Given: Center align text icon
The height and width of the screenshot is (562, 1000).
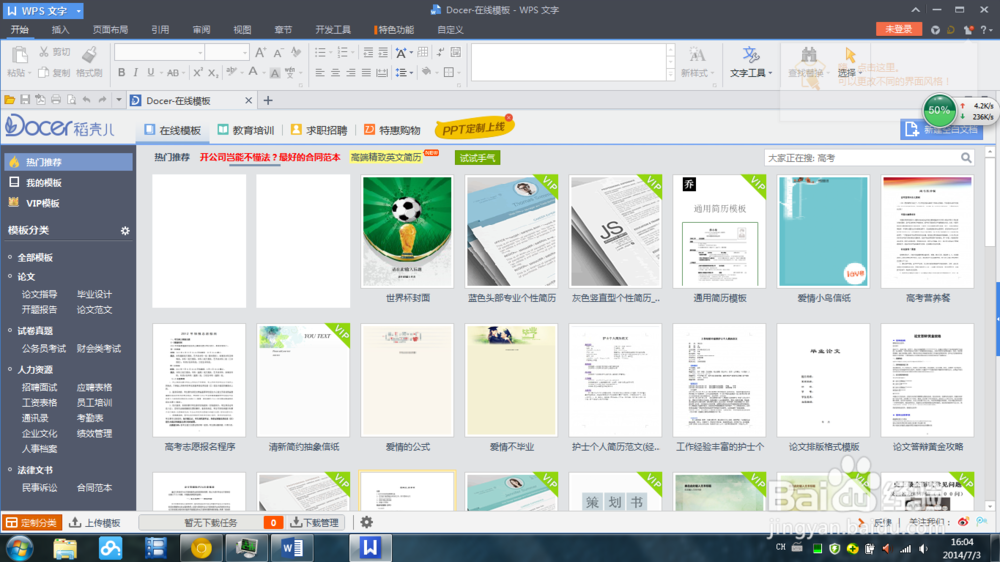Looking at the screenshot, I should pos(335,73).
